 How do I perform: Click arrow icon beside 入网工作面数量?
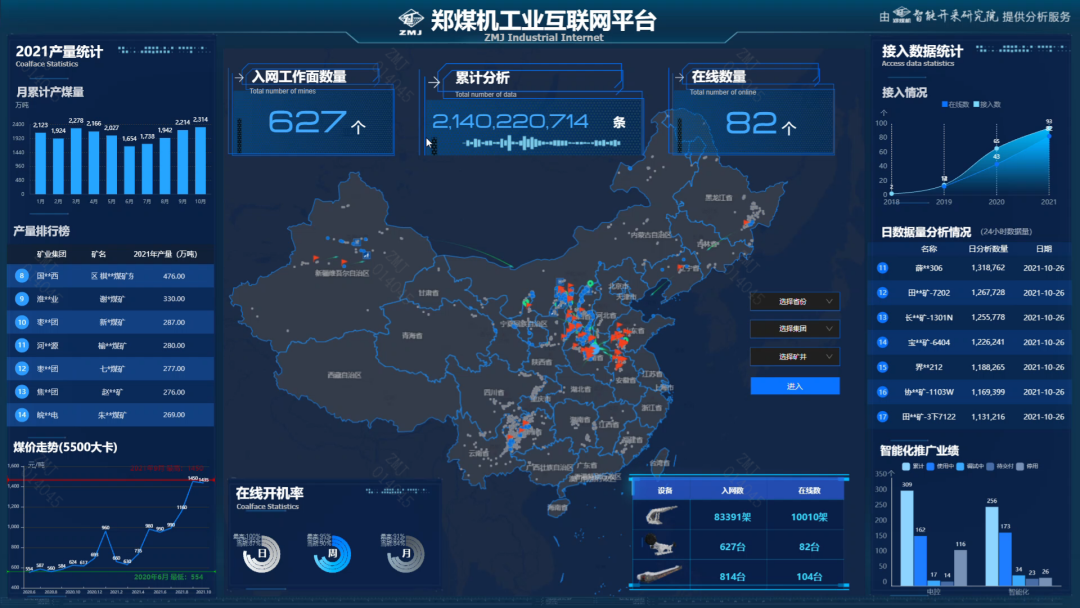click(x=239, y=78)
